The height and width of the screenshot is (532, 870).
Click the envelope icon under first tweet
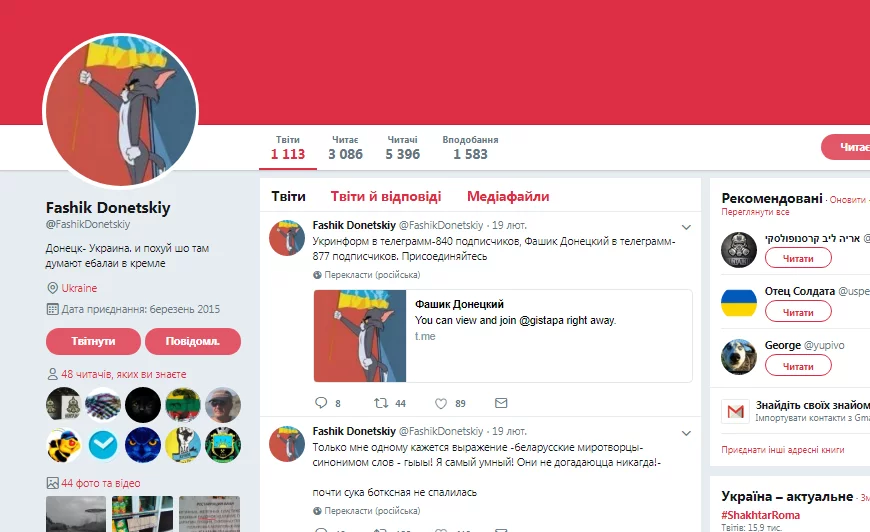tap(501, 403)
